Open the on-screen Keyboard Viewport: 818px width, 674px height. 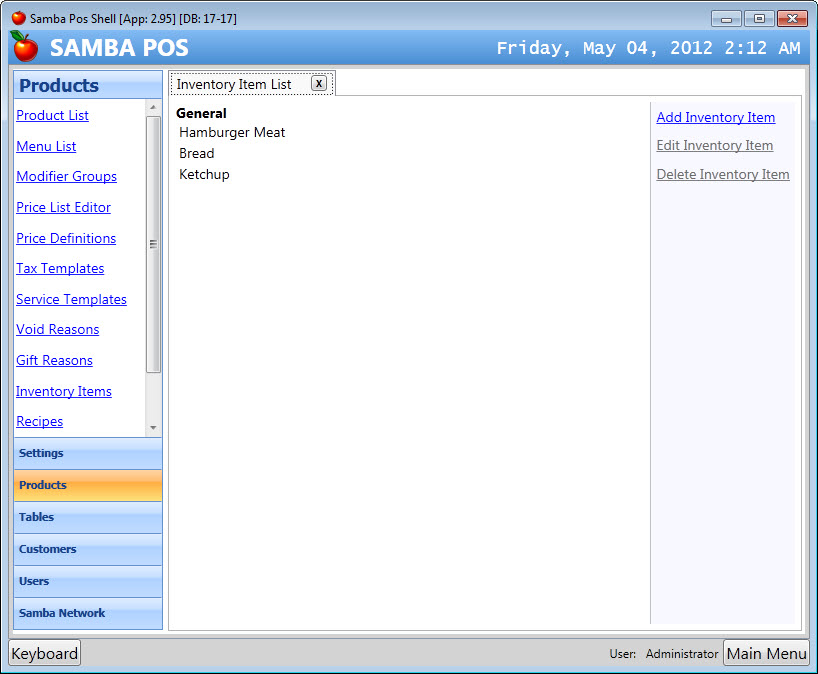click(x=45, y=653)
